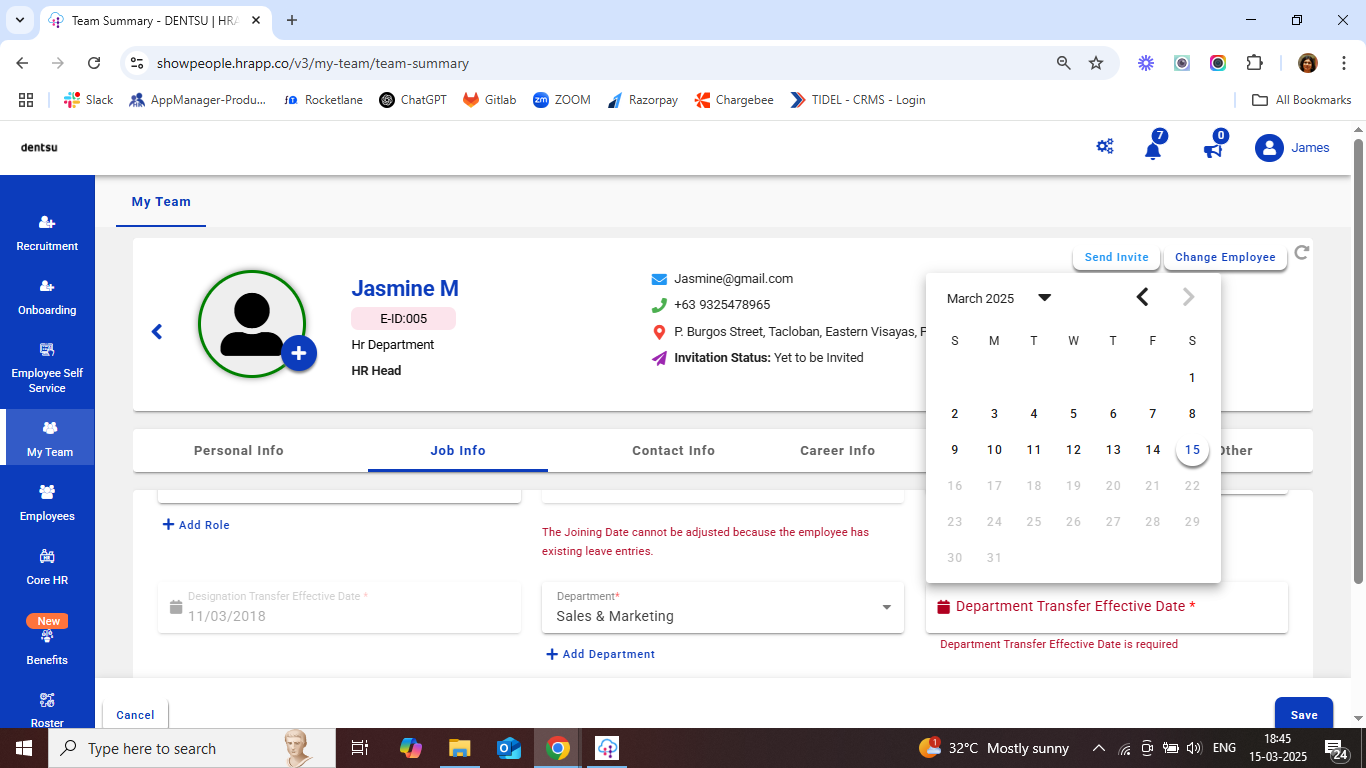Switch to the Contact Info tab
The width and height of the screenshot is (1366, 768).
[673, 451]
